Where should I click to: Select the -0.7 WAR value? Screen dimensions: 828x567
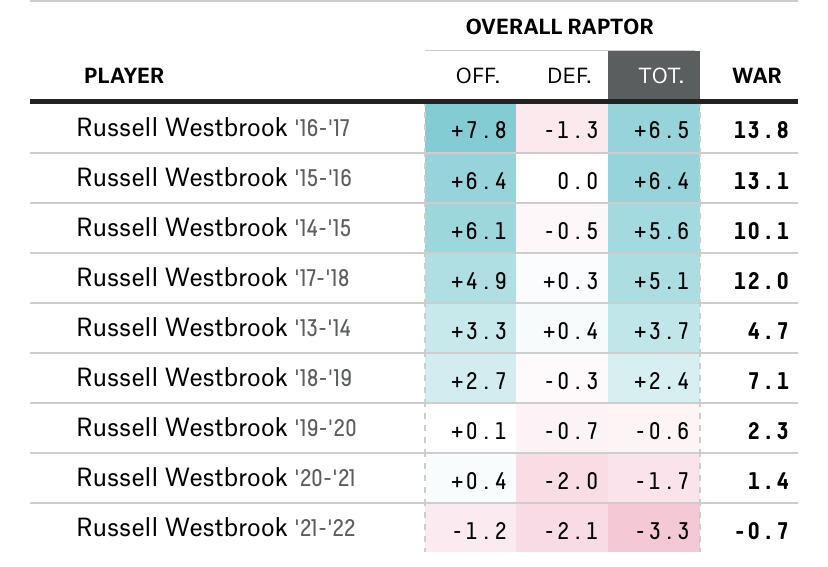[761, 530]
